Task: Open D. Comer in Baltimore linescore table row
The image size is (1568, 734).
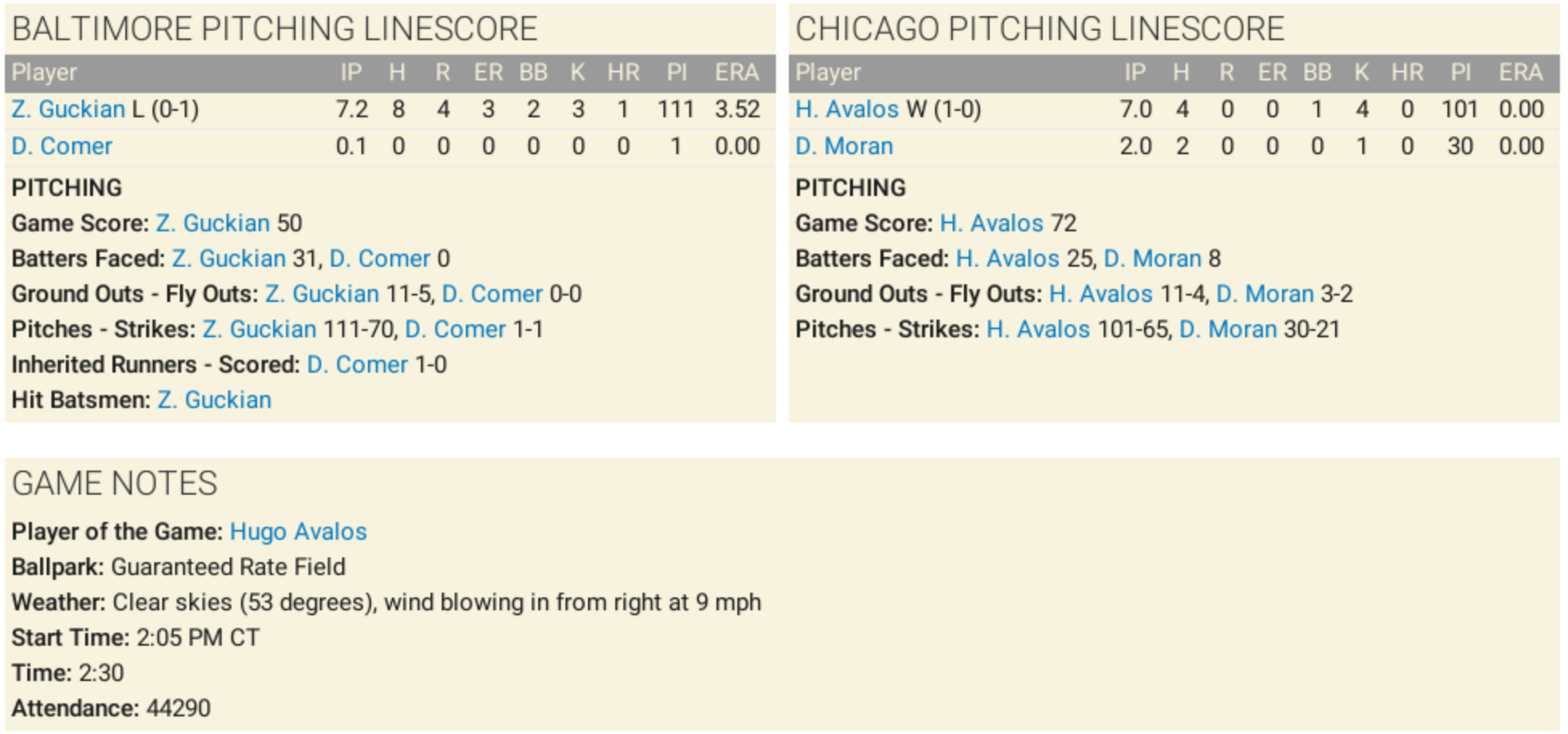Action: pyautogui.click(x=62, y=146)
